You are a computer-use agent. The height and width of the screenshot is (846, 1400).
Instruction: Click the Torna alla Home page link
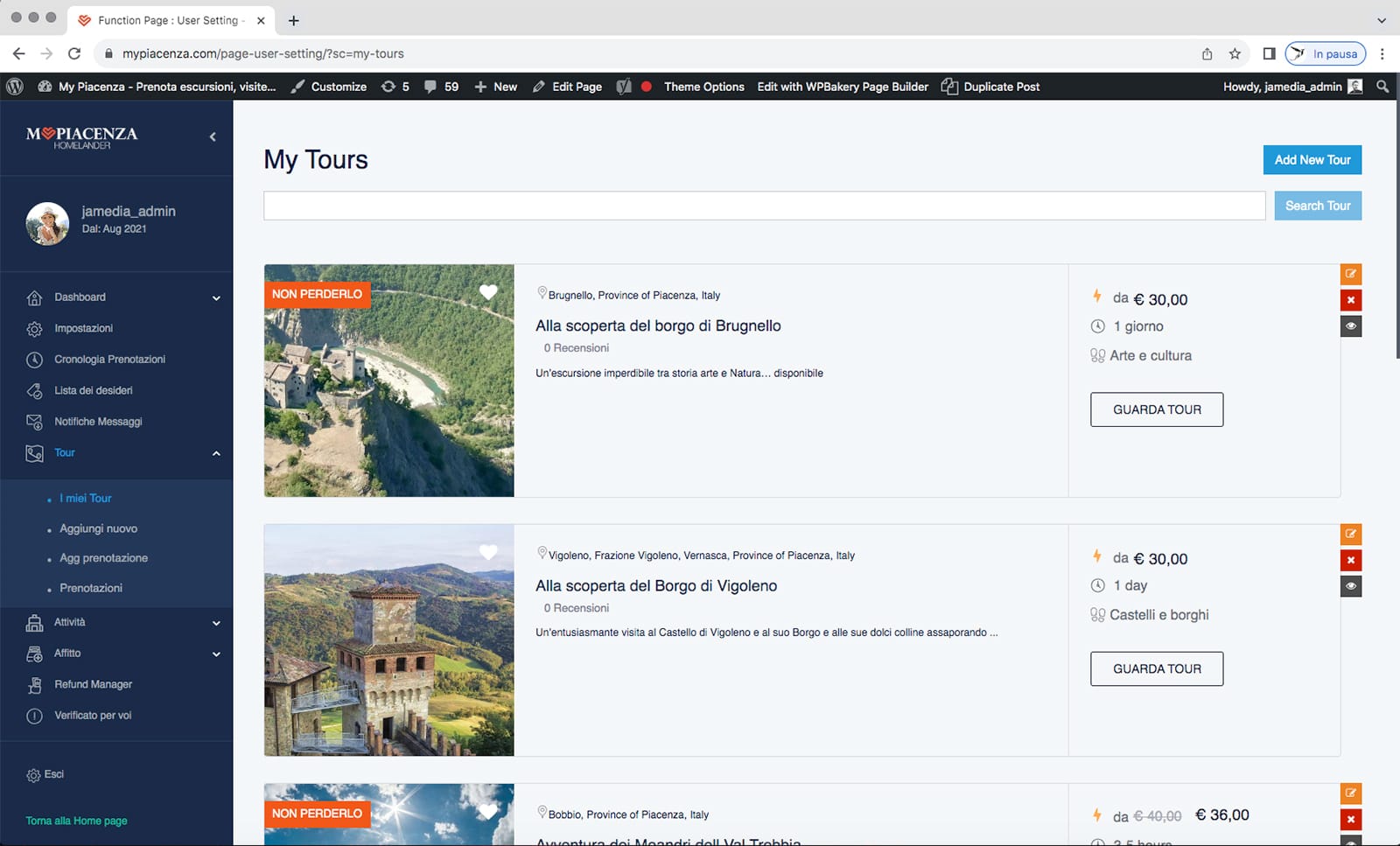pyautogui.click(x=76, y=821)
